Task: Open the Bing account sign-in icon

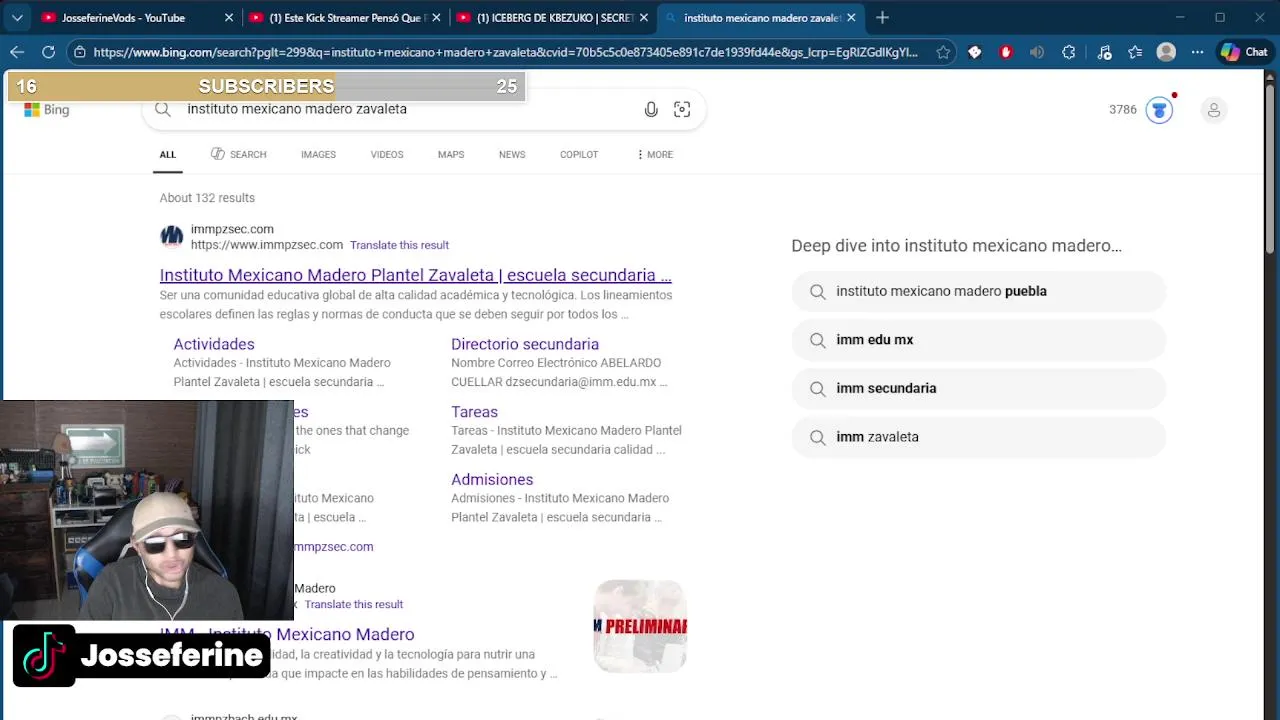Action: coord(1214,110)
